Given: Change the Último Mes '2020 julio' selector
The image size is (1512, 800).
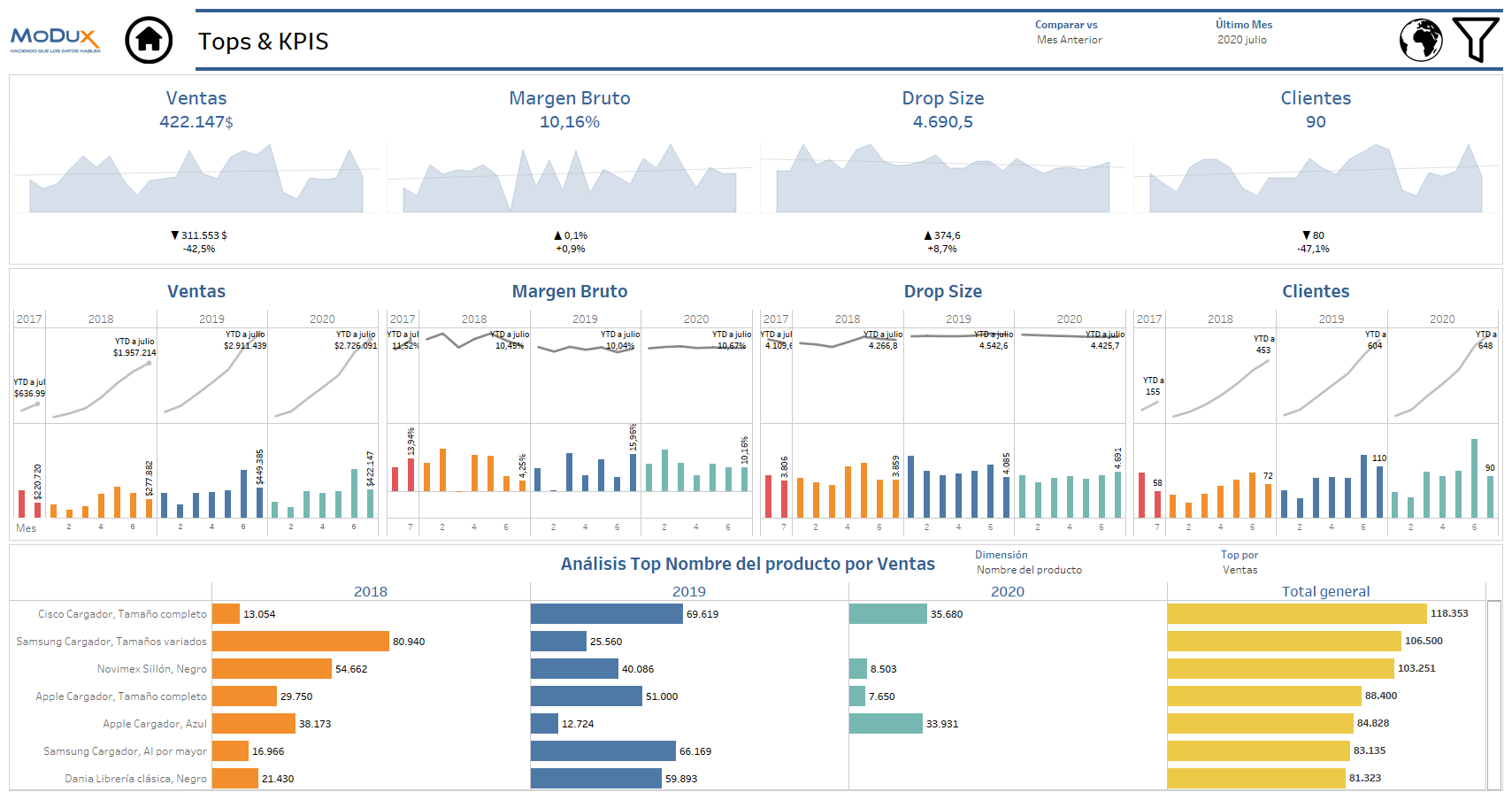Looking at the screenshot, I should coord(1242,40).
